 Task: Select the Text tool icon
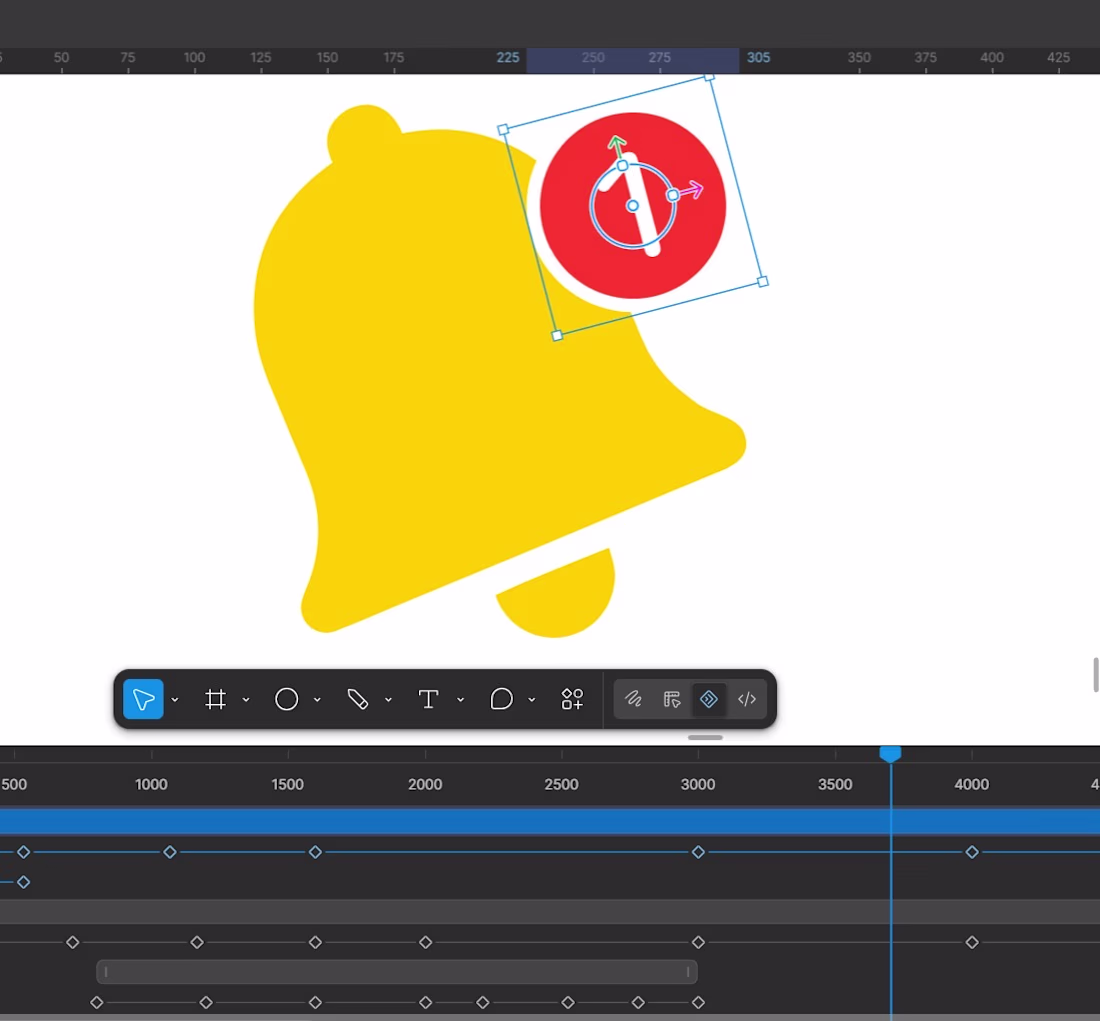point(428,699)
